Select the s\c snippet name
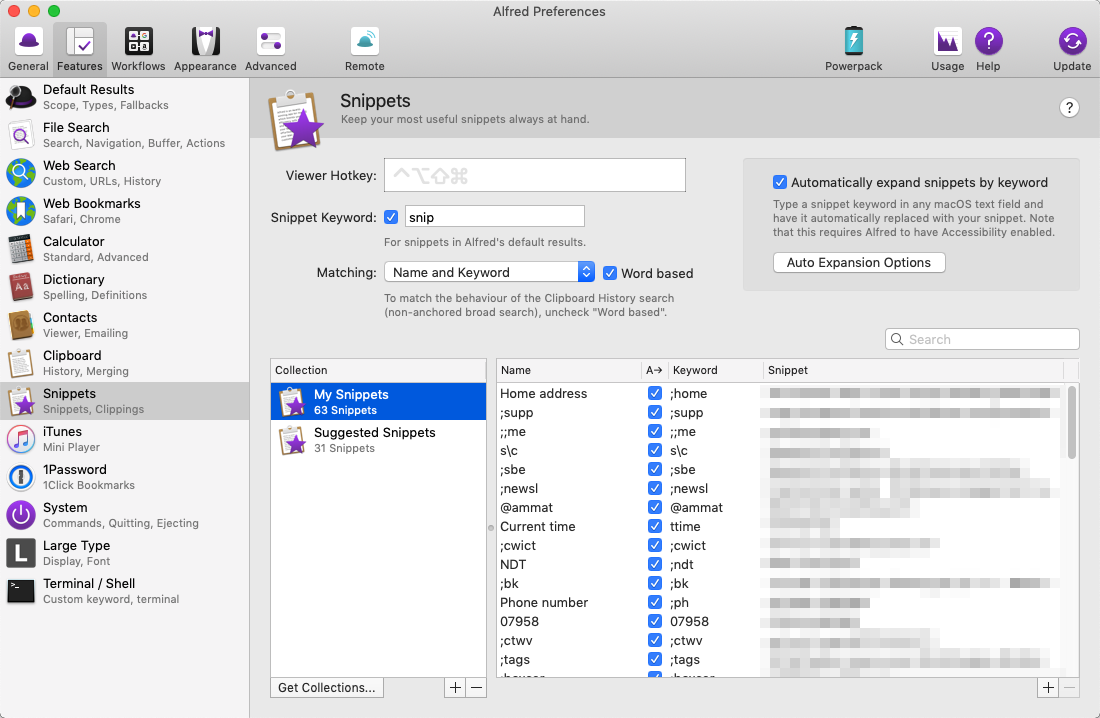The width and height of the screenshot is (1100, 718). coord(509,451)
